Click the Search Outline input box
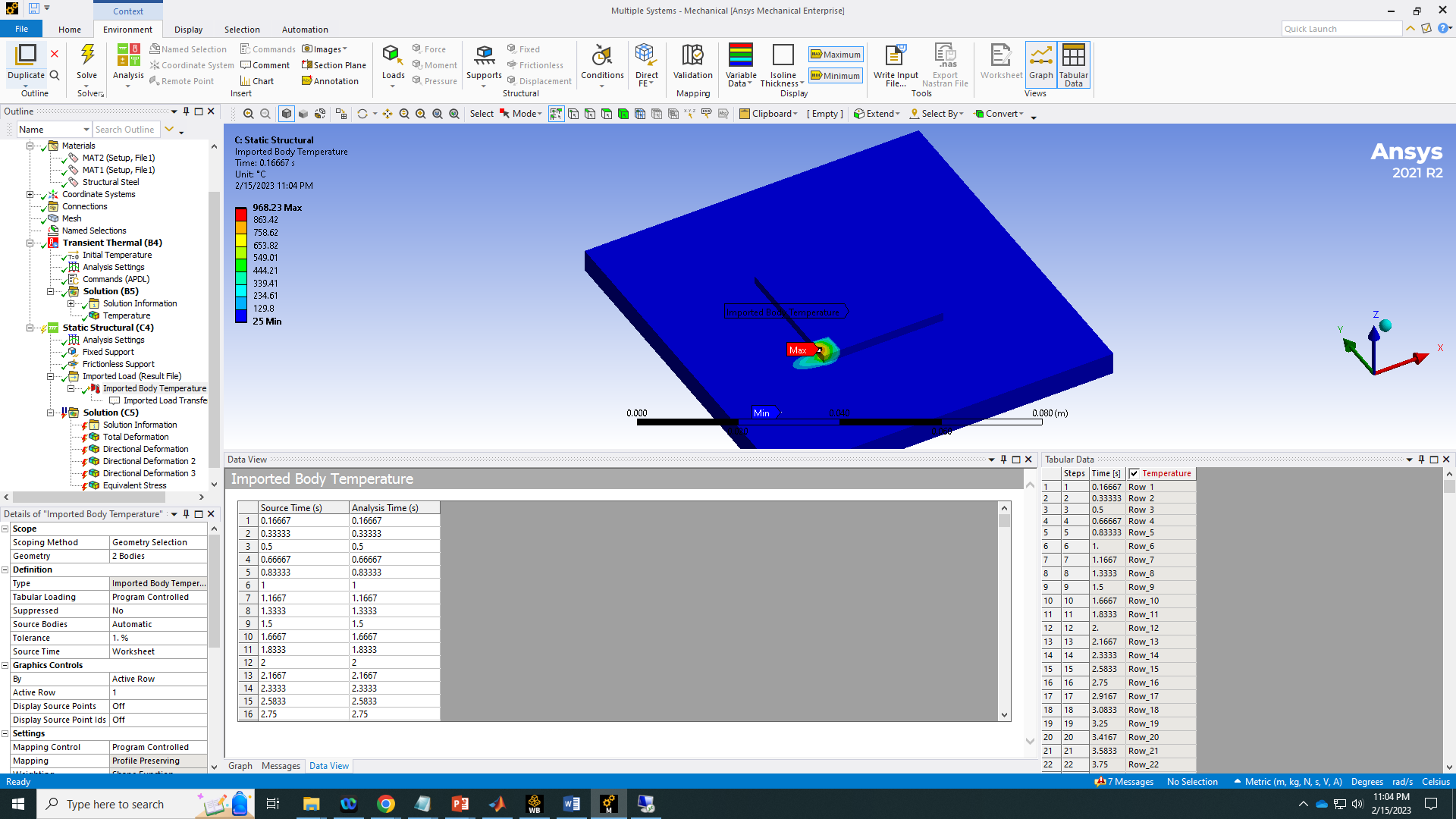 pos(126,130)
